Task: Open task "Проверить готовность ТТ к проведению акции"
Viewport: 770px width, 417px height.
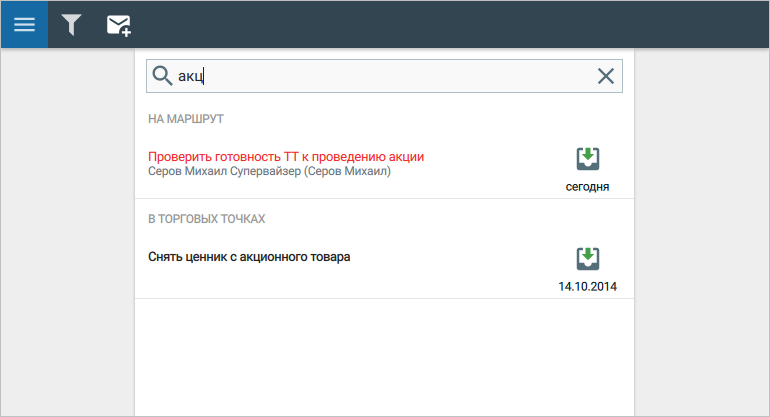Action: coord(286,156)
